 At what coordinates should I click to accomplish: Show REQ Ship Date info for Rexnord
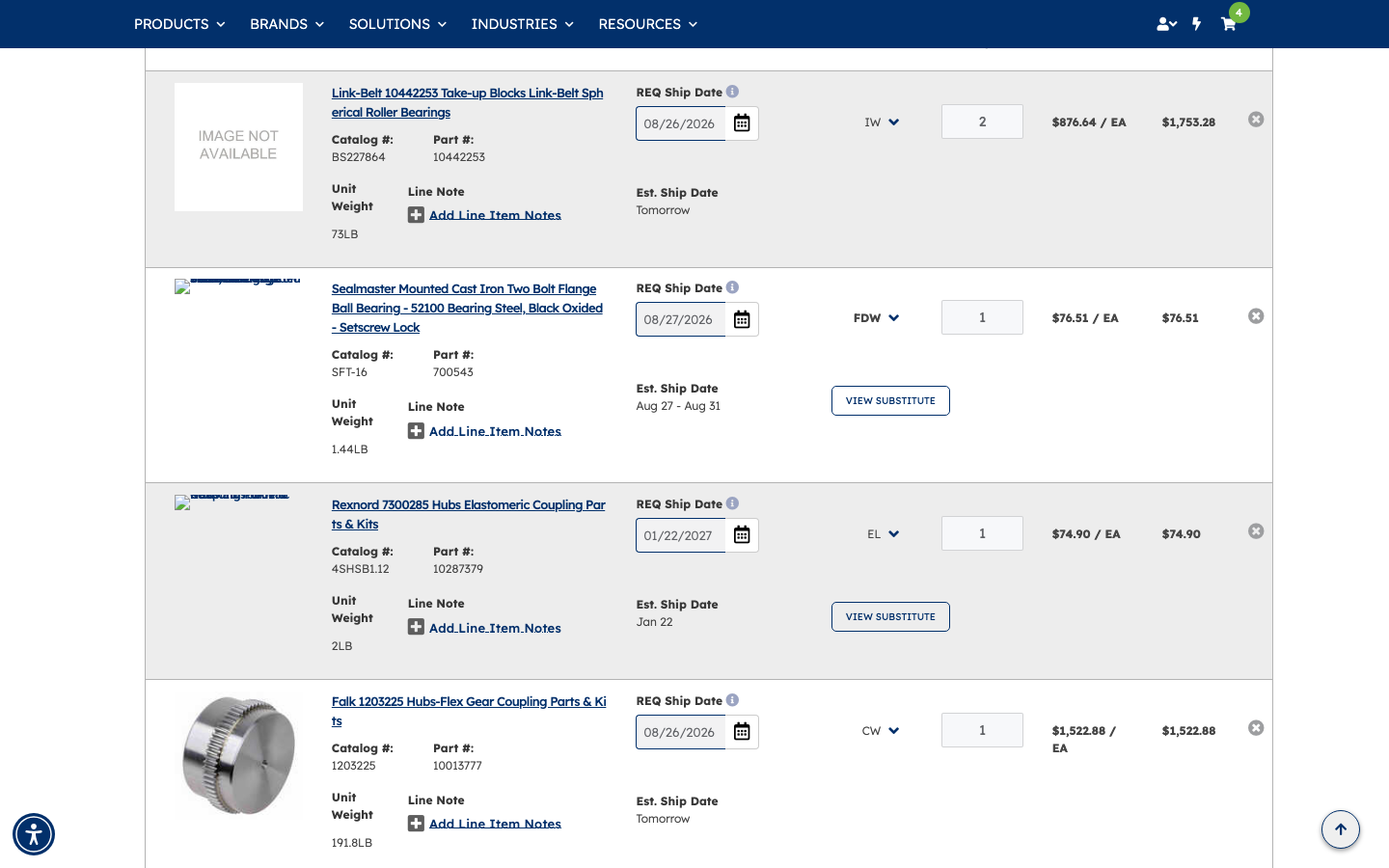732,503
